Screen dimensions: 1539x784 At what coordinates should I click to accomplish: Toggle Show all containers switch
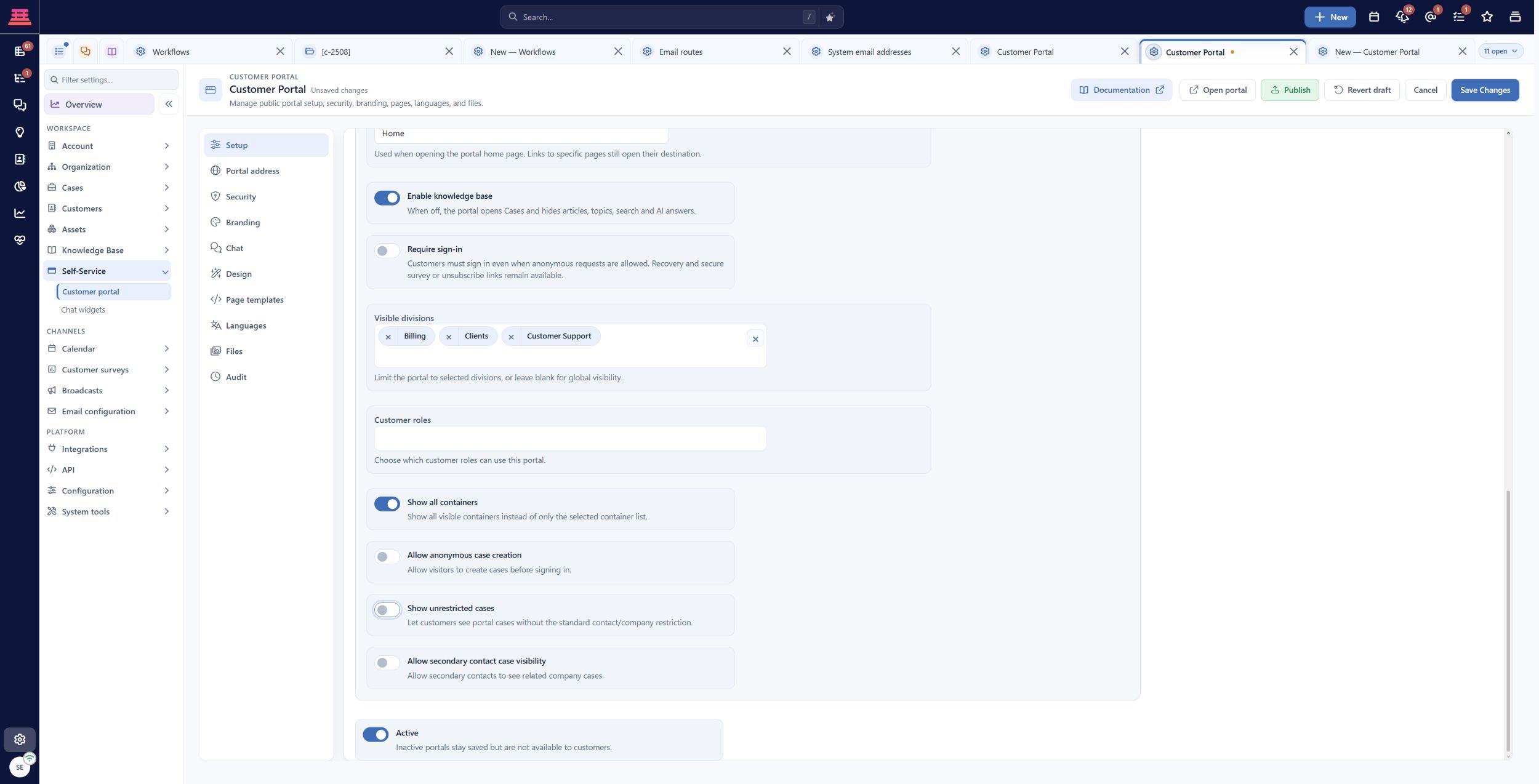[387, 504]
